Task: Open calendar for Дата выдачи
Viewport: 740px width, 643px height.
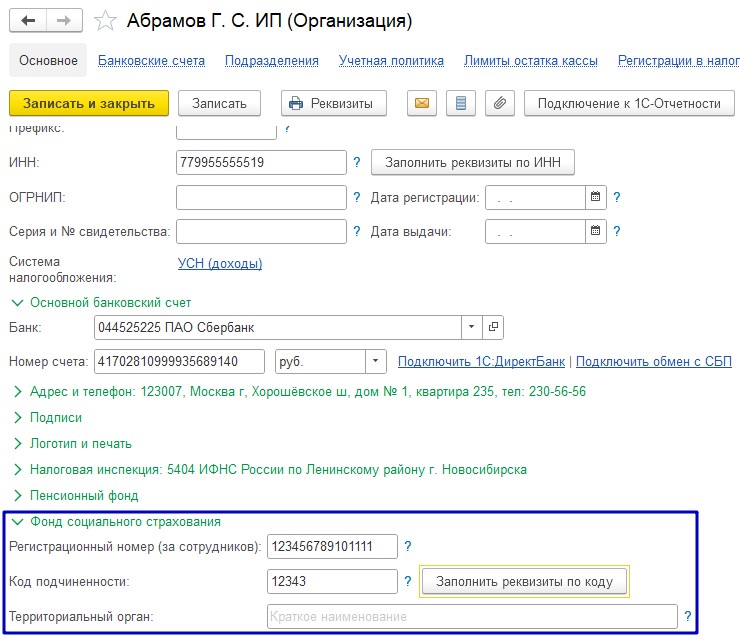Action: (x=596, y=231)
